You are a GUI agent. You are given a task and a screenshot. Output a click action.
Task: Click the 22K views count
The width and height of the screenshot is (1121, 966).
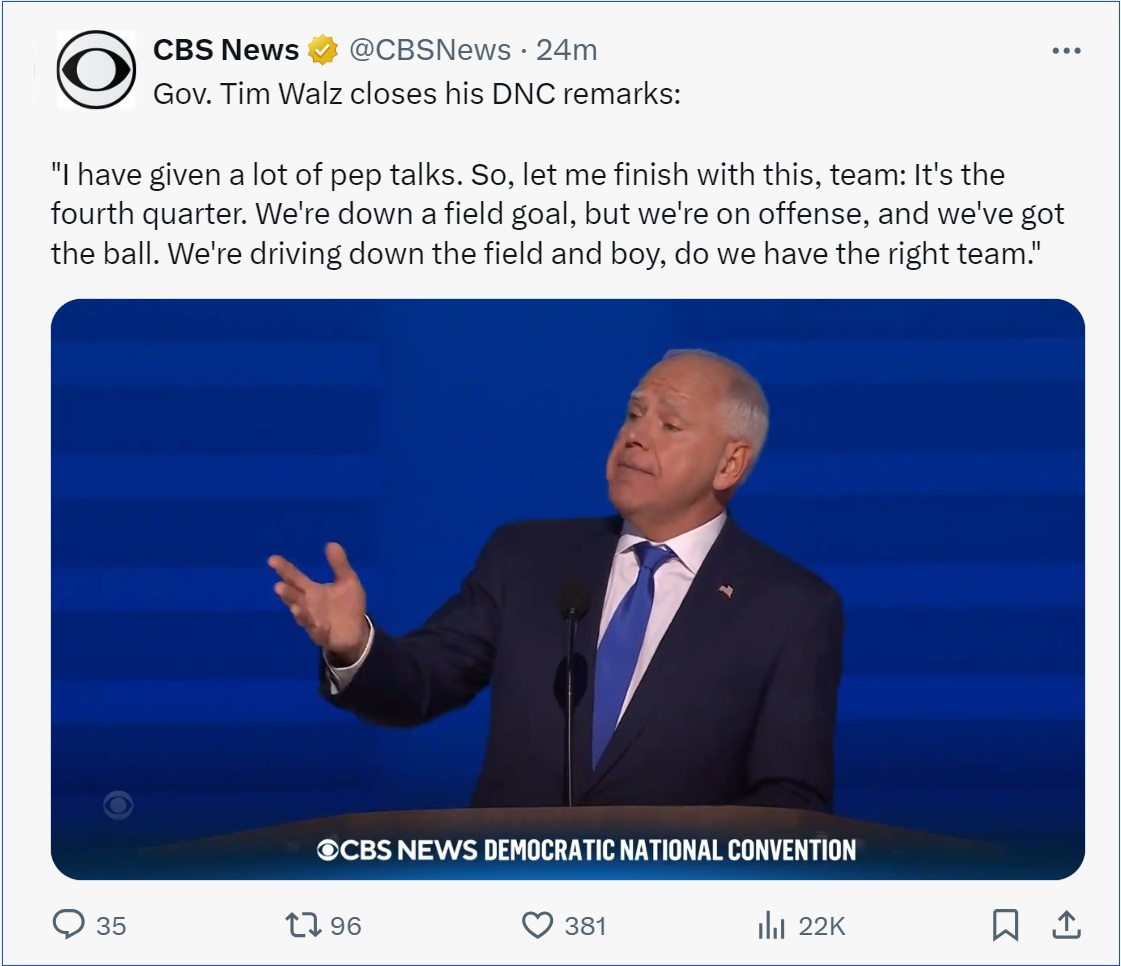tap(822, 926)
